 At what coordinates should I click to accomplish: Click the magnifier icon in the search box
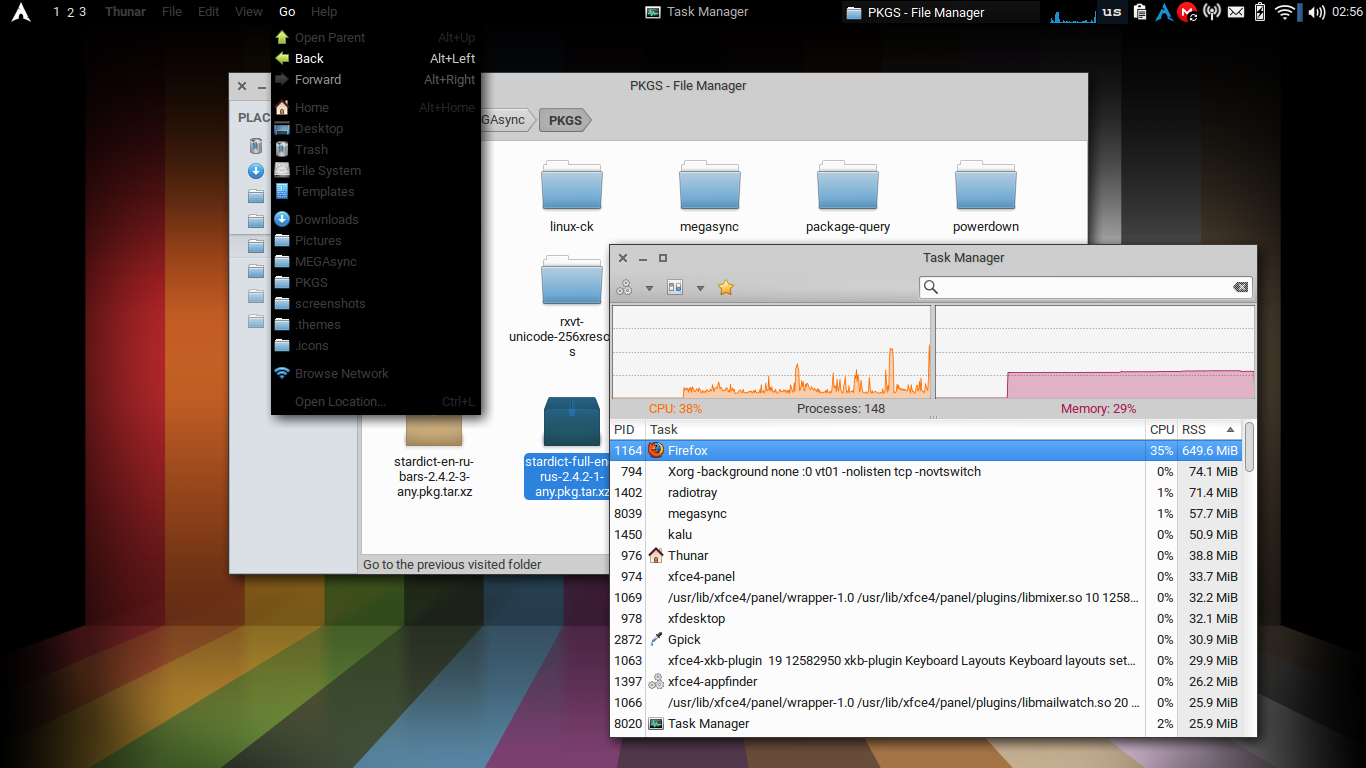(931, 287)
